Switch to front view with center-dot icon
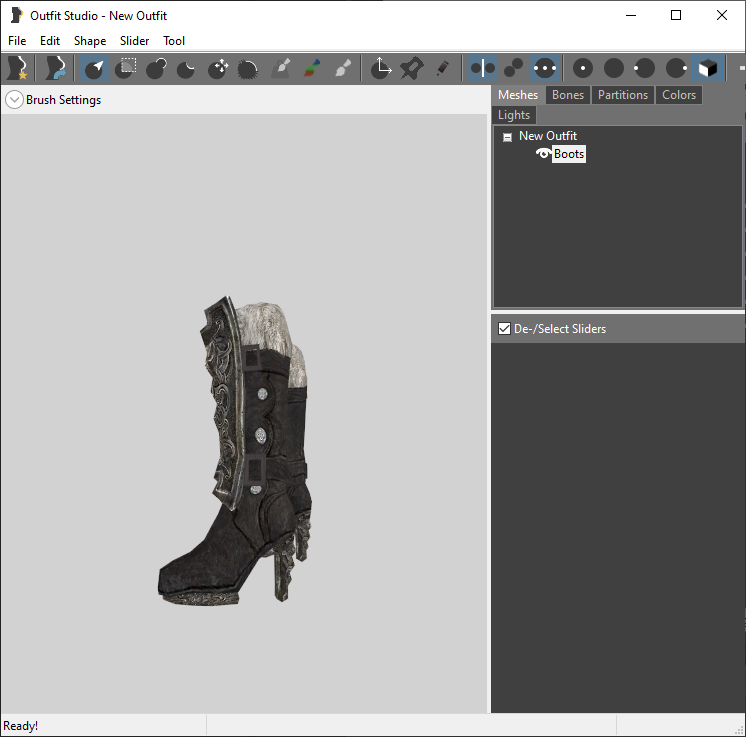This screenshot has height=737, width=746. coord(583,69)
